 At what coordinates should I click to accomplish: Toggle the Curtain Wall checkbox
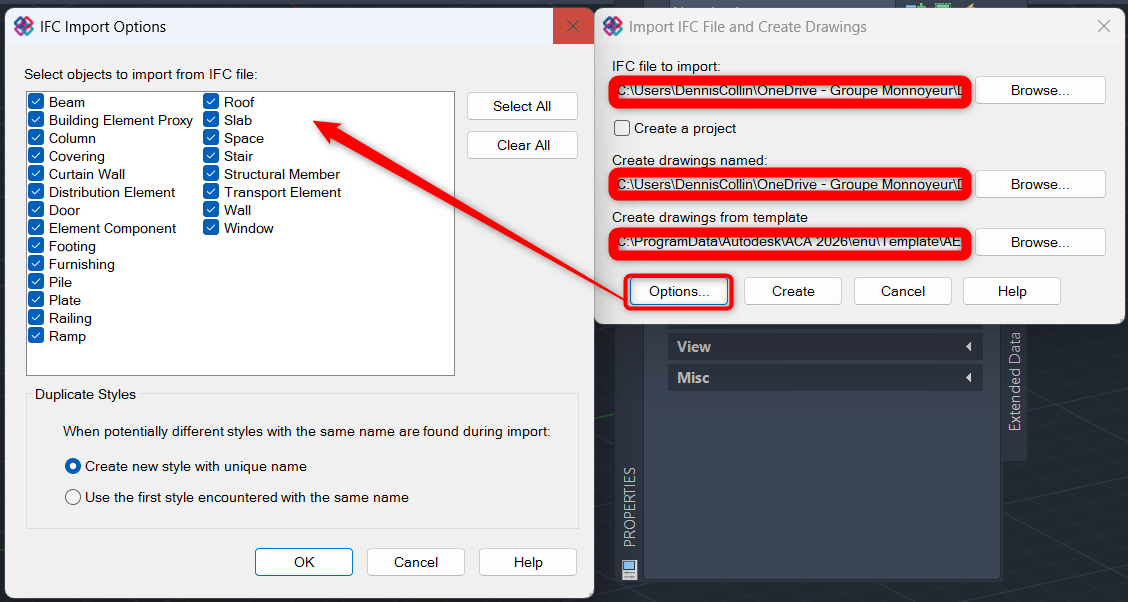coord(36,174)
